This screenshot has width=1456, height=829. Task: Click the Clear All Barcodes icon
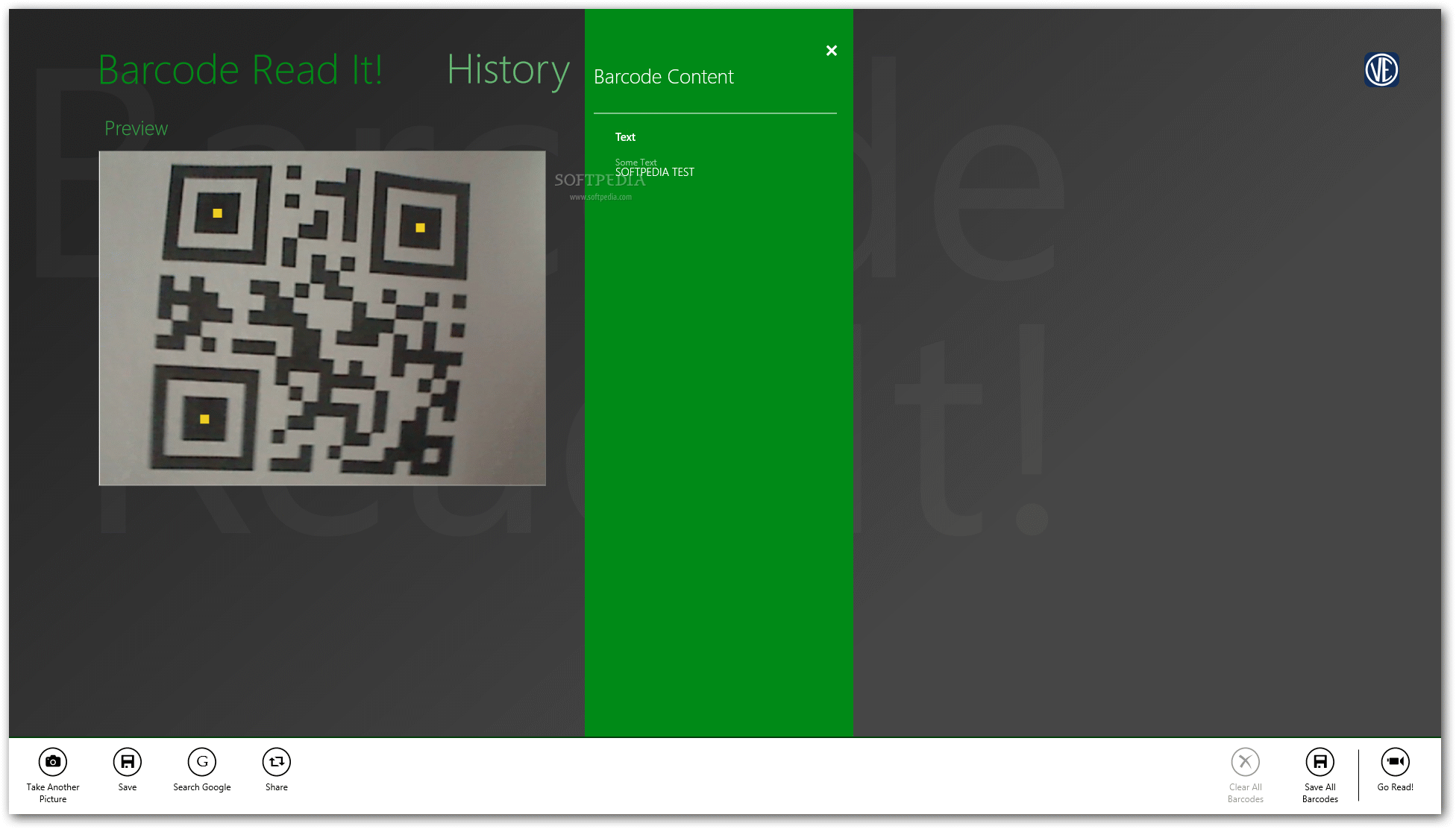(x=1246, y=762)
